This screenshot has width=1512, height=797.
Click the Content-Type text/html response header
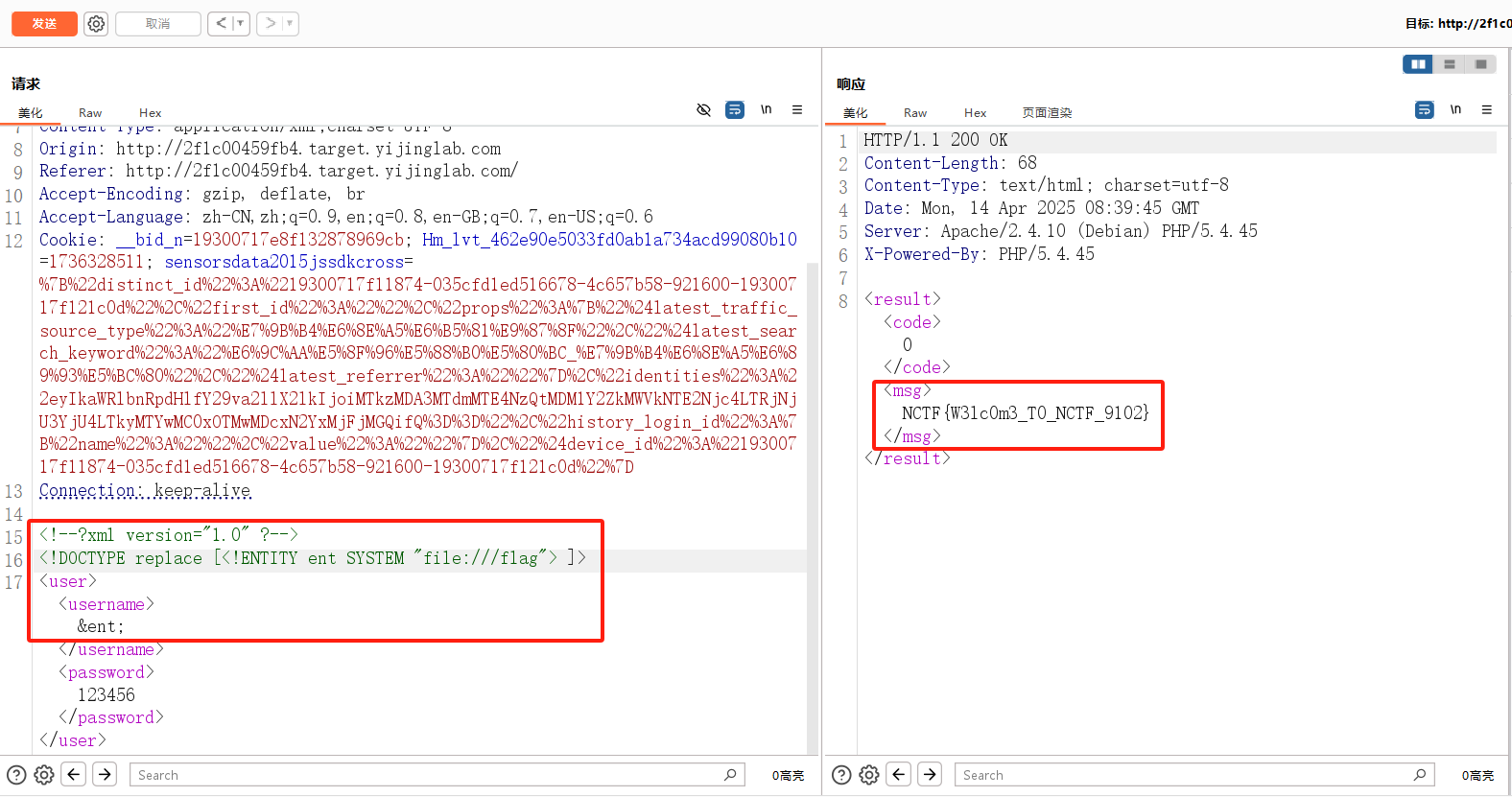(1046, 185)
